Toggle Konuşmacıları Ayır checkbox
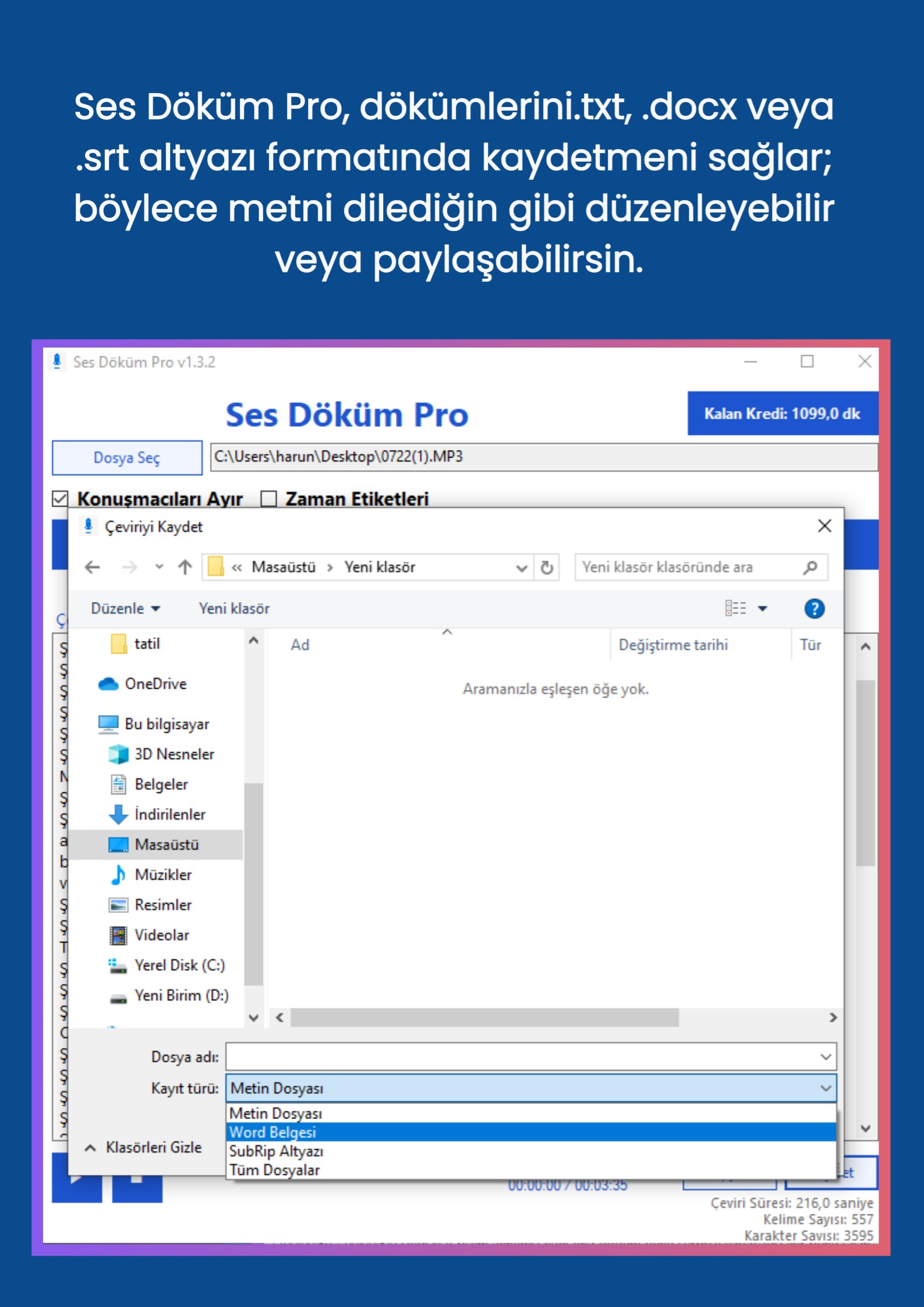 (60, 499)
